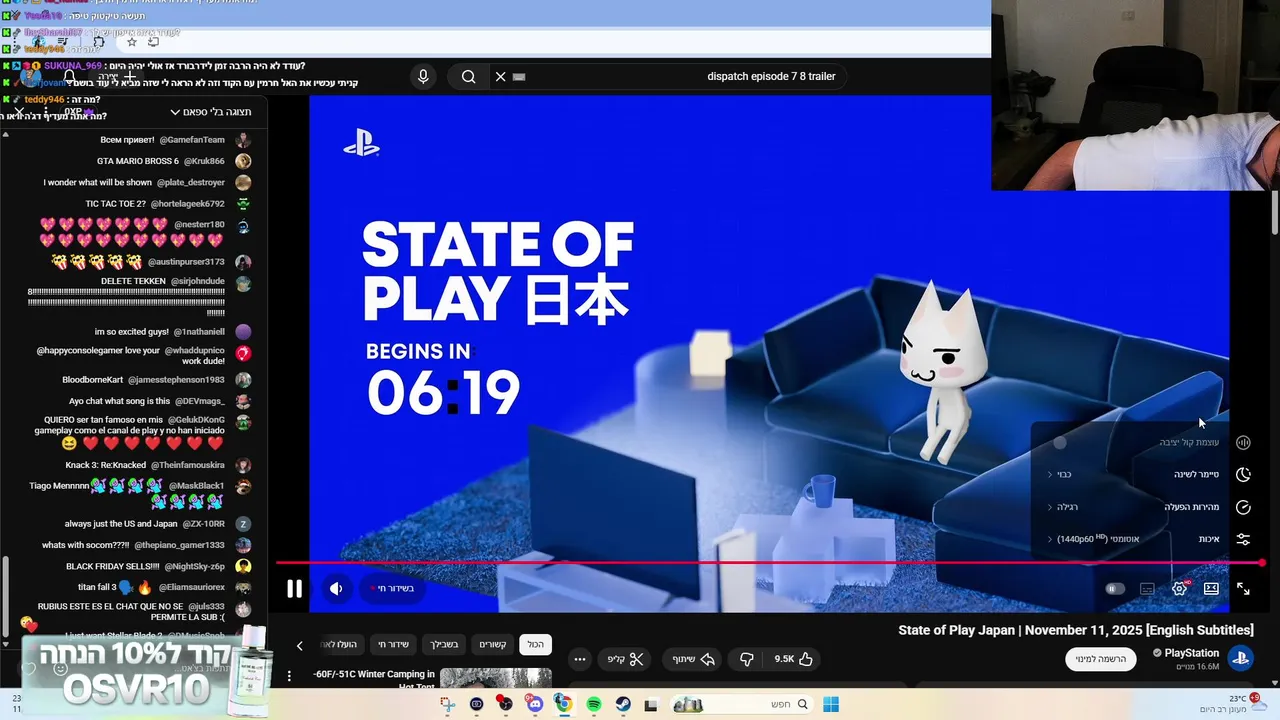Click the playback speed gauge icon
Screen dimensions: 1280x720
click(1243, 507)
